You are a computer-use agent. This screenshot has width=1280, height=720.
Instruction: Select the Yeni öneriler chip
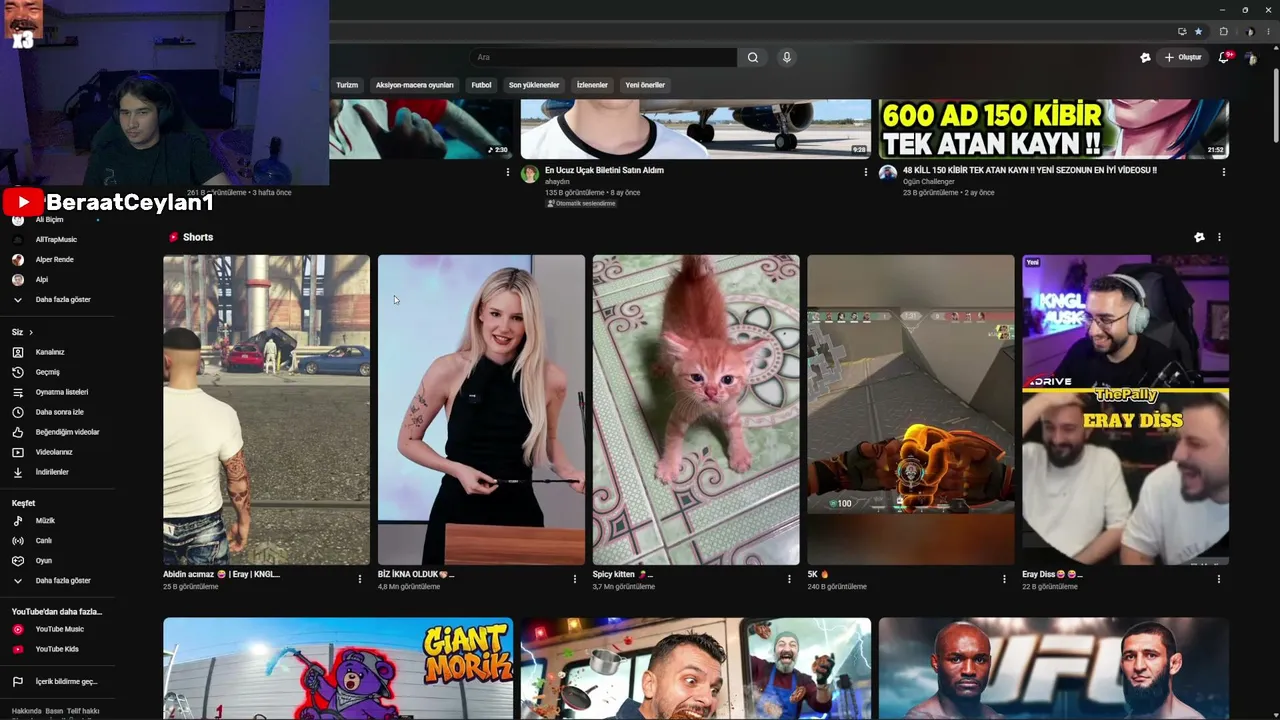(645, 85)
